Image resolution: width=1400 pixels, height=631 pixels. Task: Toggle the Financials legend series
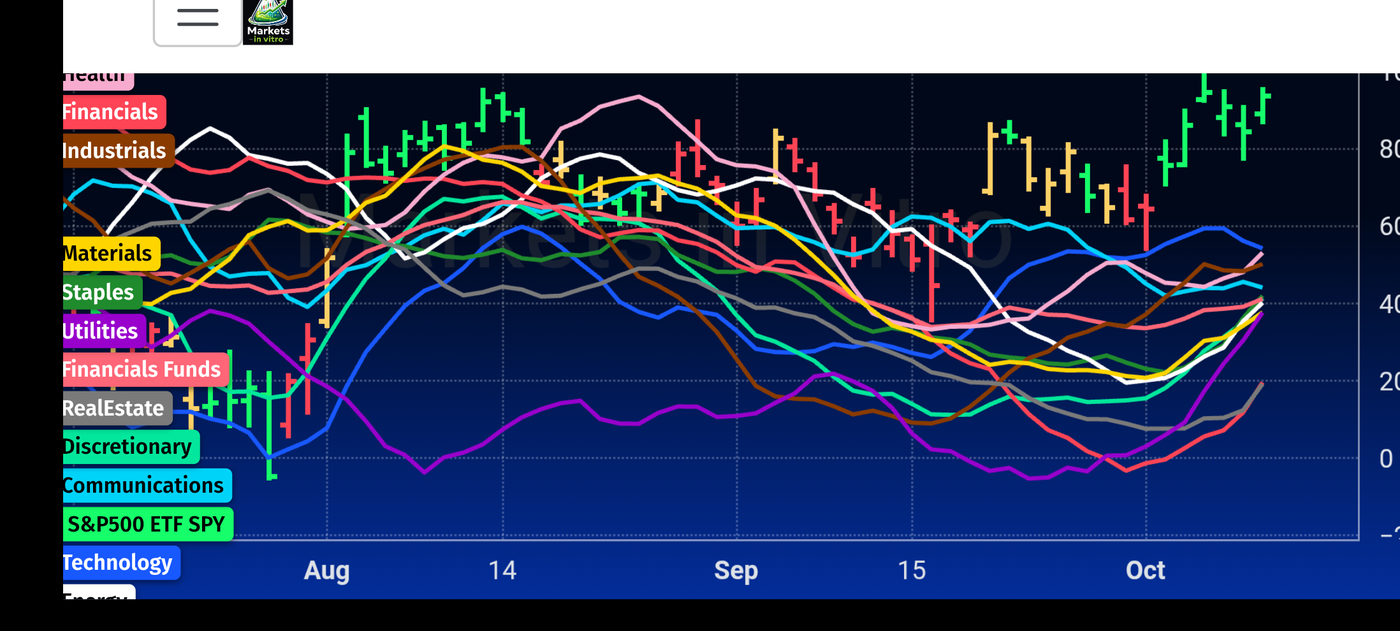tap(114, 112)
